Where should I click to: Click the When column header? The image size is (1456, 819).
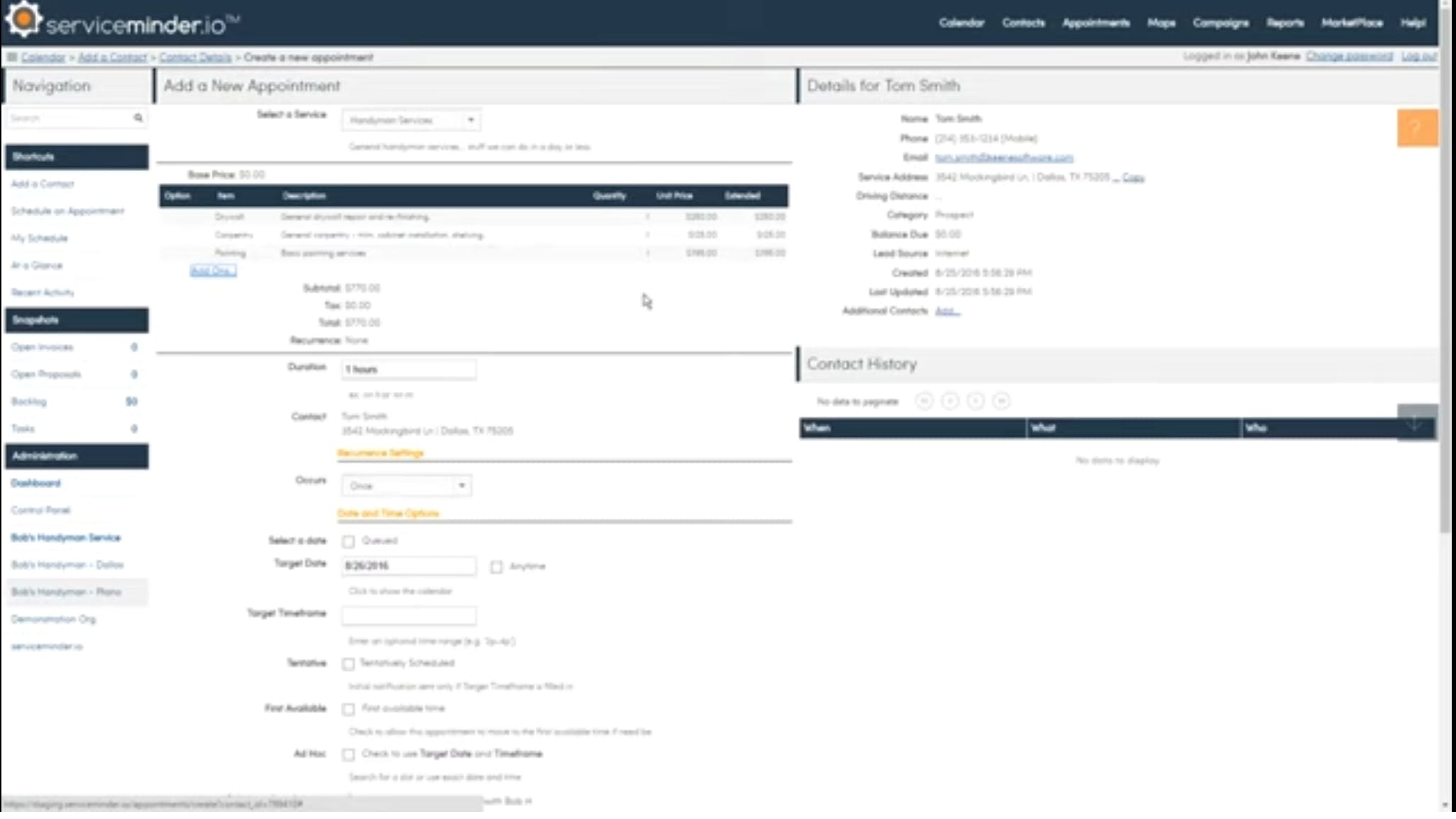(912, 428)
